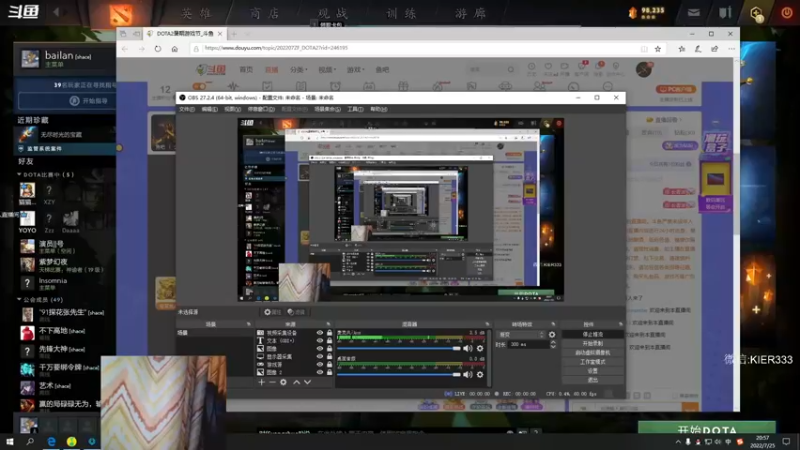Open the Windows Start menu
The width and height of the screenshot is (800, 450).
pyautogui.click(x=10, y=441)
